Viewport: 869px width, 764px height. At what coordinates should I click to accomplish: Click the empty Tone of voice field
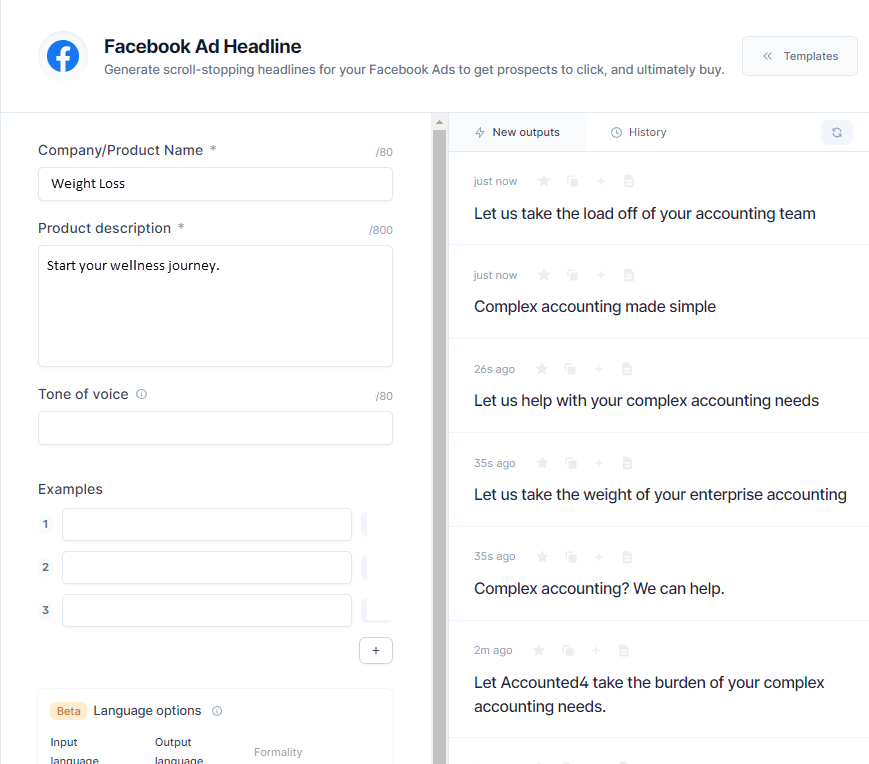(215, 428)
